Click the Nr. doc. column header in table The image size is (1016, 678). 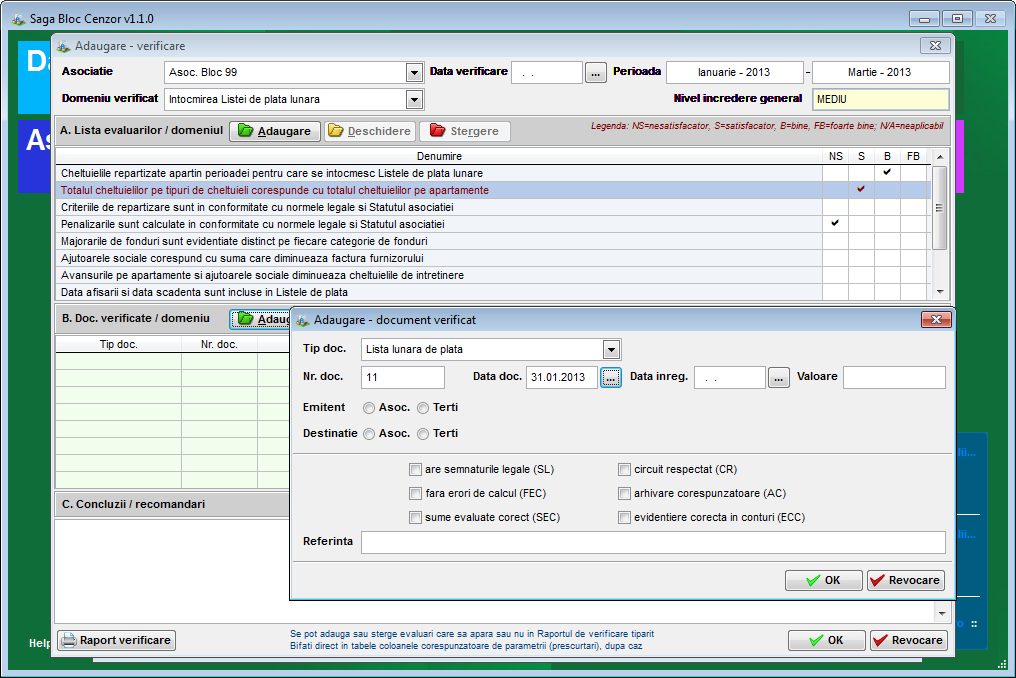[219, 344]
